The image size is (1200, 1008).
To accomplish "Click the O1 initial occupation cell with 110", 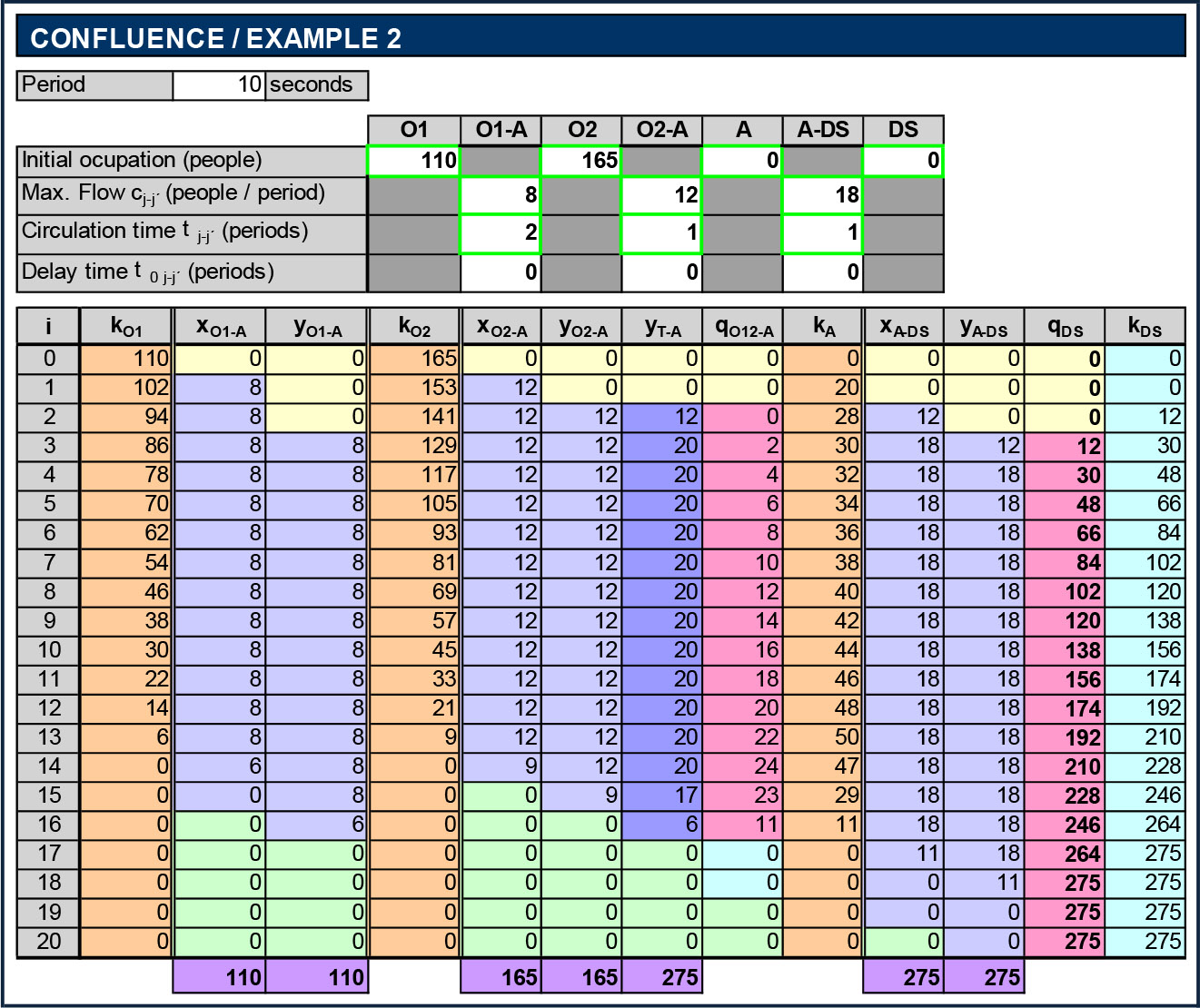I will coord(413,161).
